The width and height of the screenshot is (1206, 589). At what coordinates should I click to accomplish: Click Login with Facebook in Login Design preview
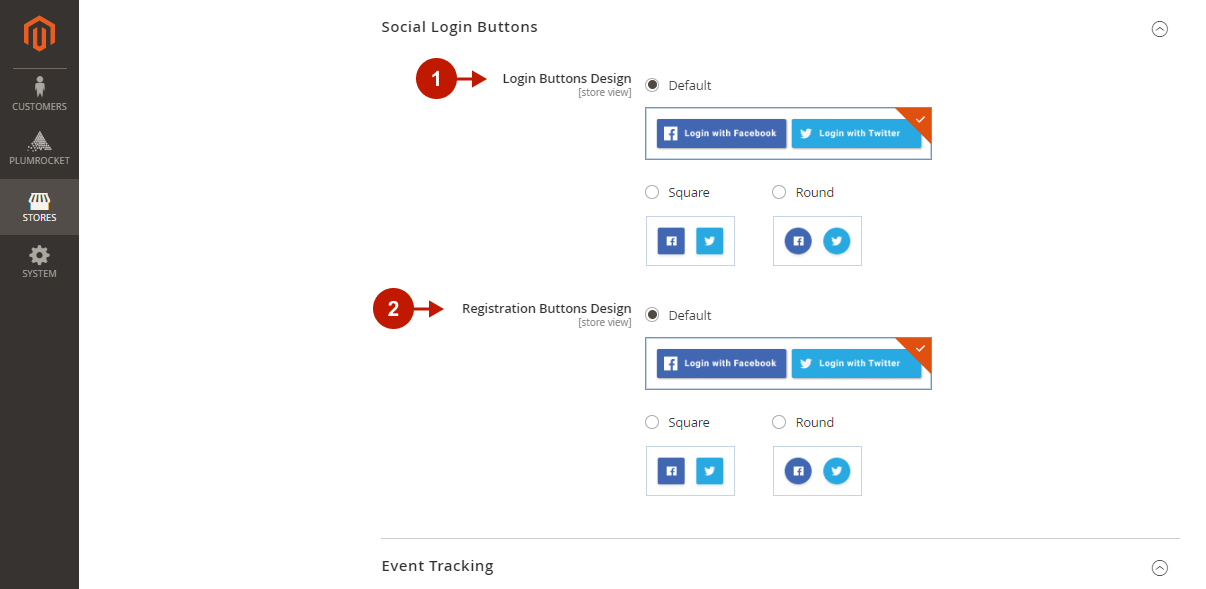coord(721,133)
